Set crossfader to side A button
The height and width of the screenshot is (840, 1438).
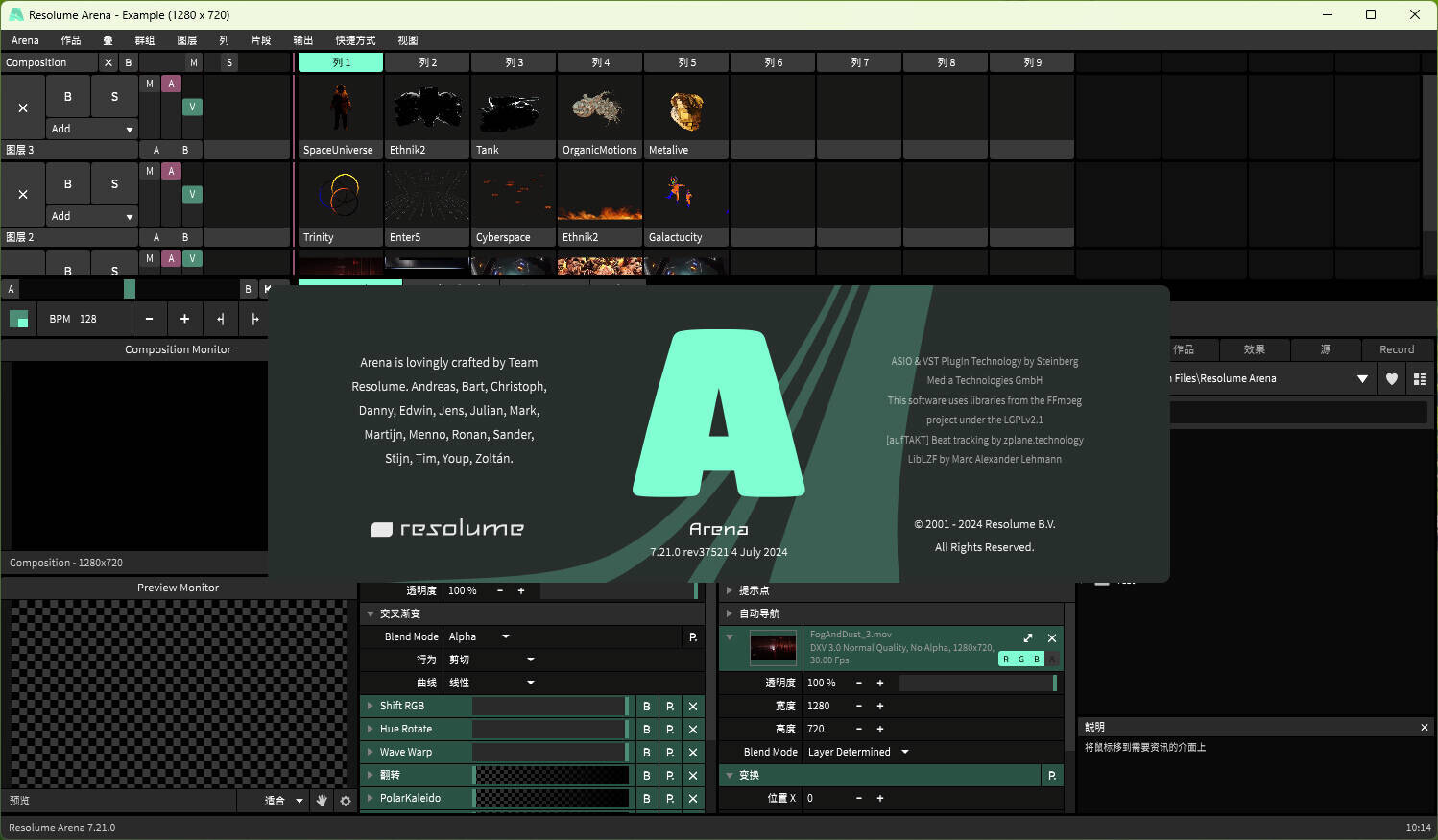(11, 289)
